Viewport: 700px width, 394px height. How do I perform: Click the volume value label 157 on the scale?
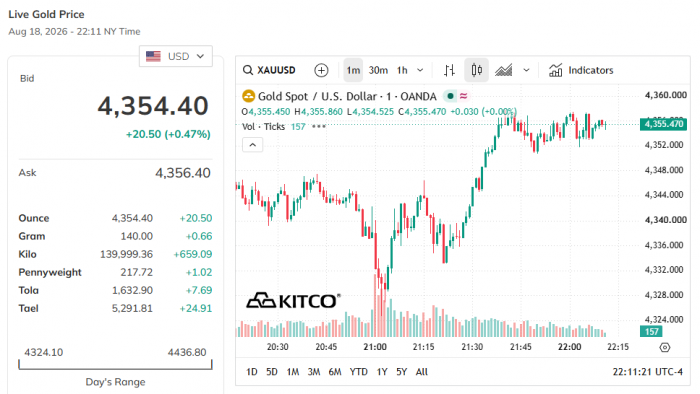[x=651, y=332]
